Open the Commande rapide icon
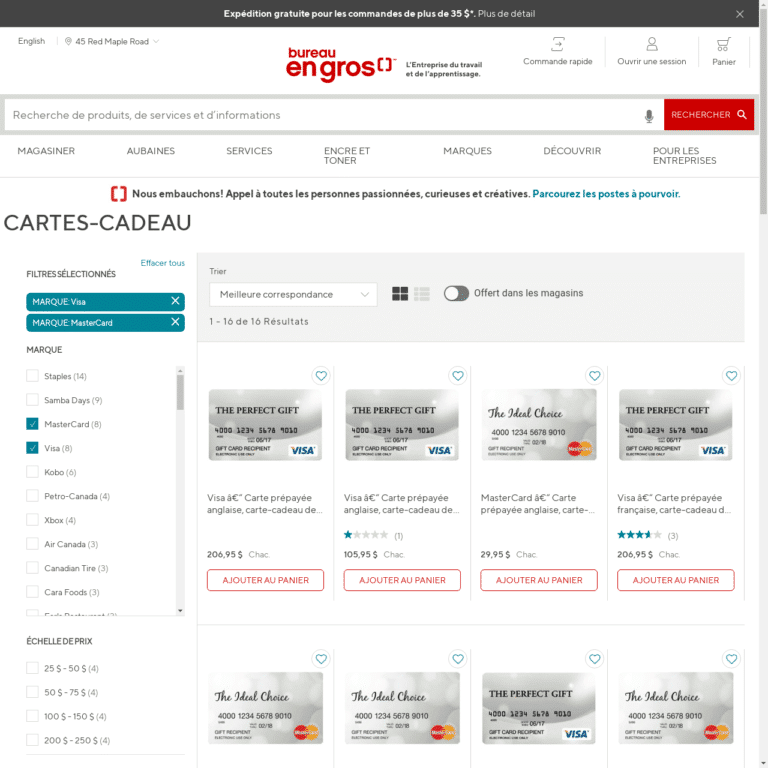This screenshot has height=768, width=768. click(558, 45)
